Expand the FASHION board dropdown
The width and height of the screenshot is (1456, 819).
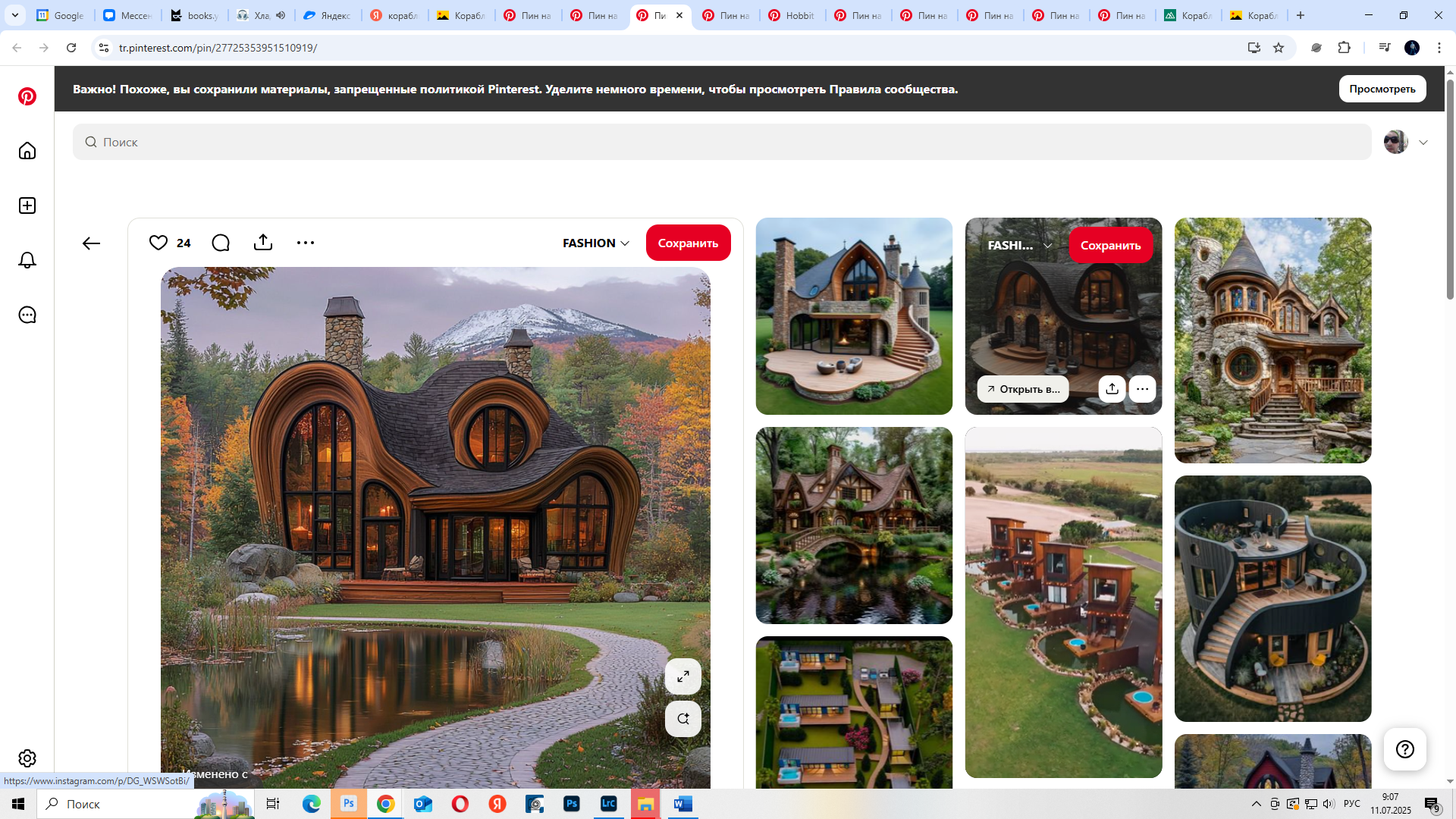point(596,243)
